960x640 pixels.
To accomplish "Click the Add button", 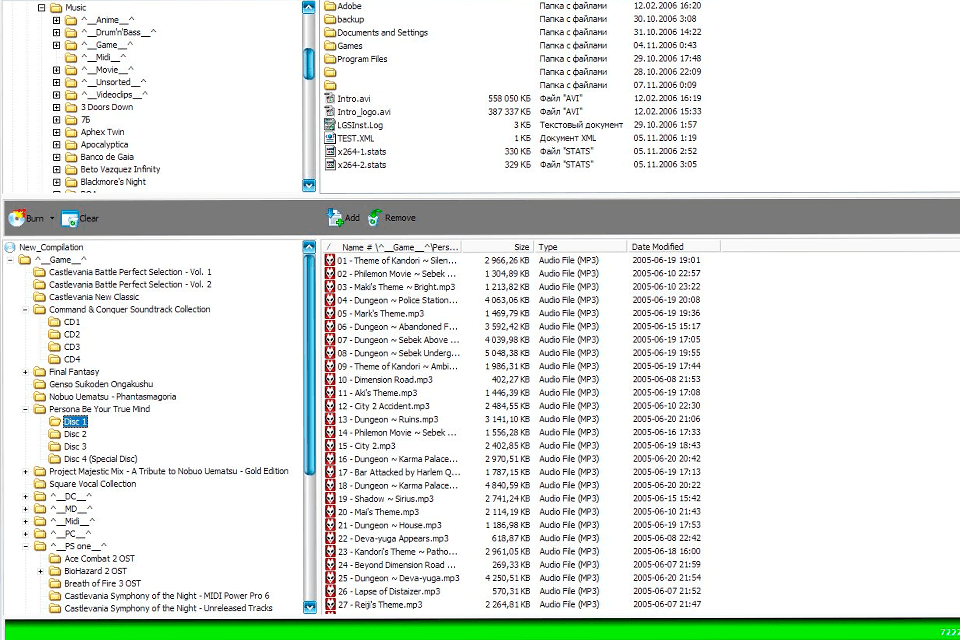I will (343, 217).
